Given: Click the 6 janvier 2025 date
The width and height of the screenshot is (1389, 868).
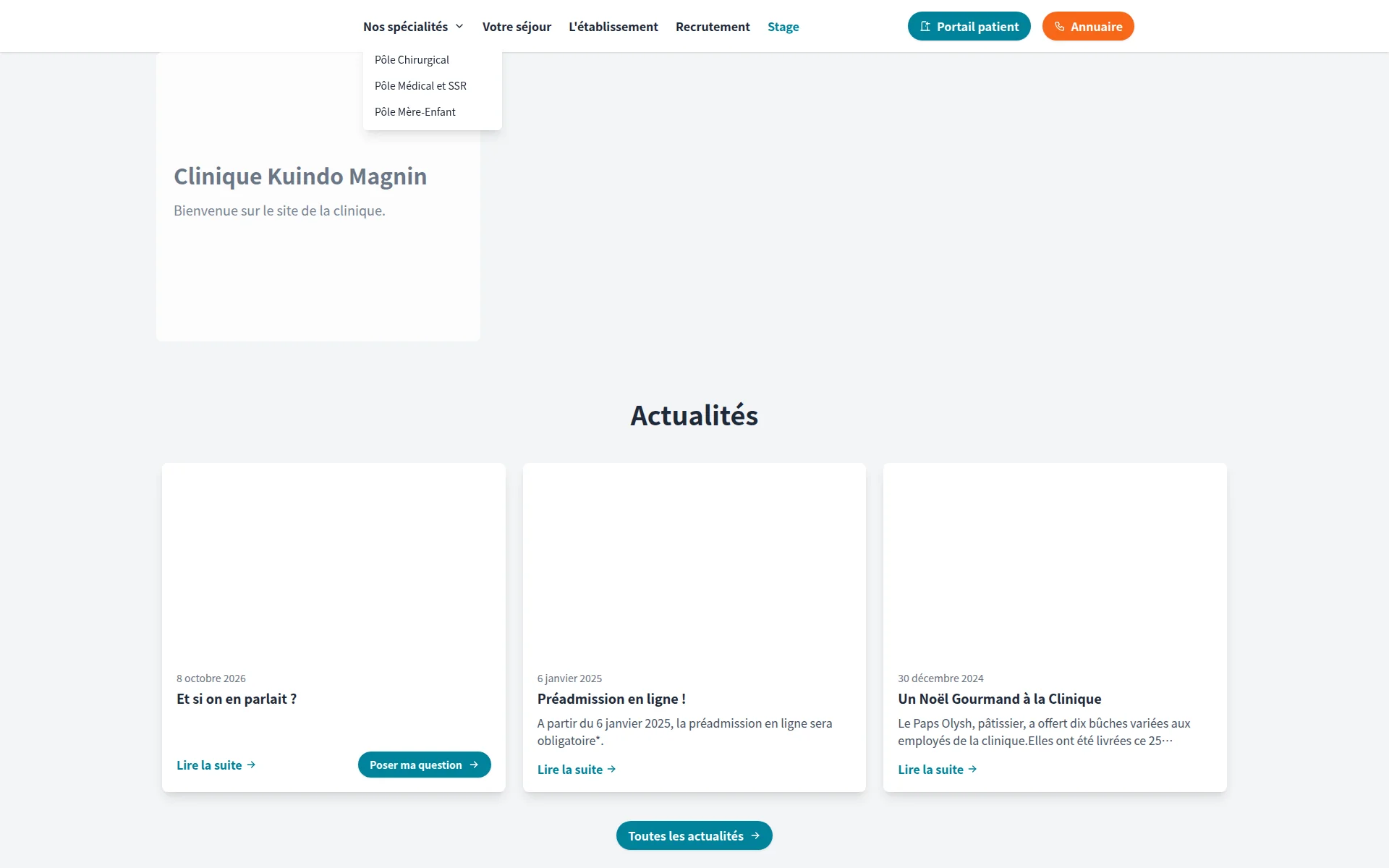Looking at the screenshot, I should click(569, 678).
